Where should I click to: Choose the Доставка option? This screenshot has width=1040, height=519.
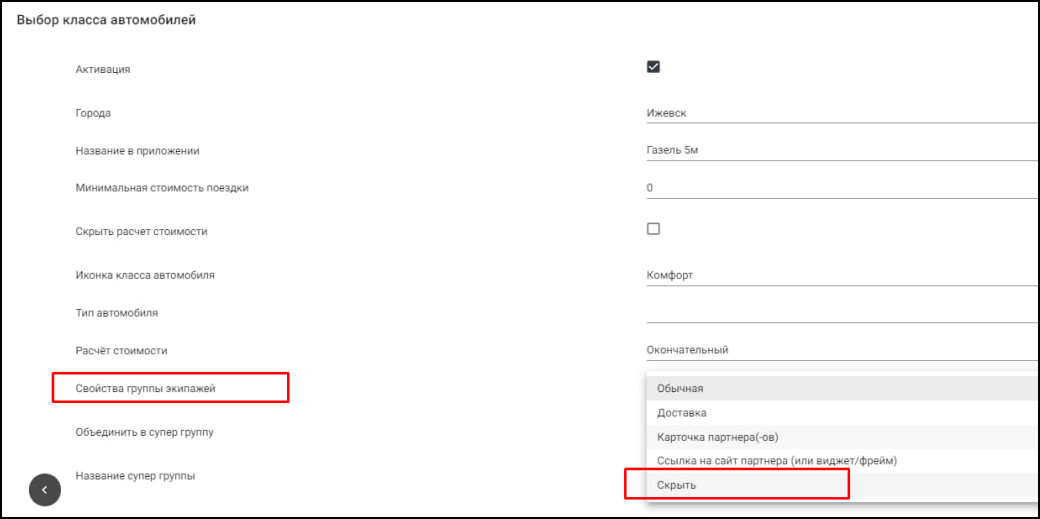(682, 412)
